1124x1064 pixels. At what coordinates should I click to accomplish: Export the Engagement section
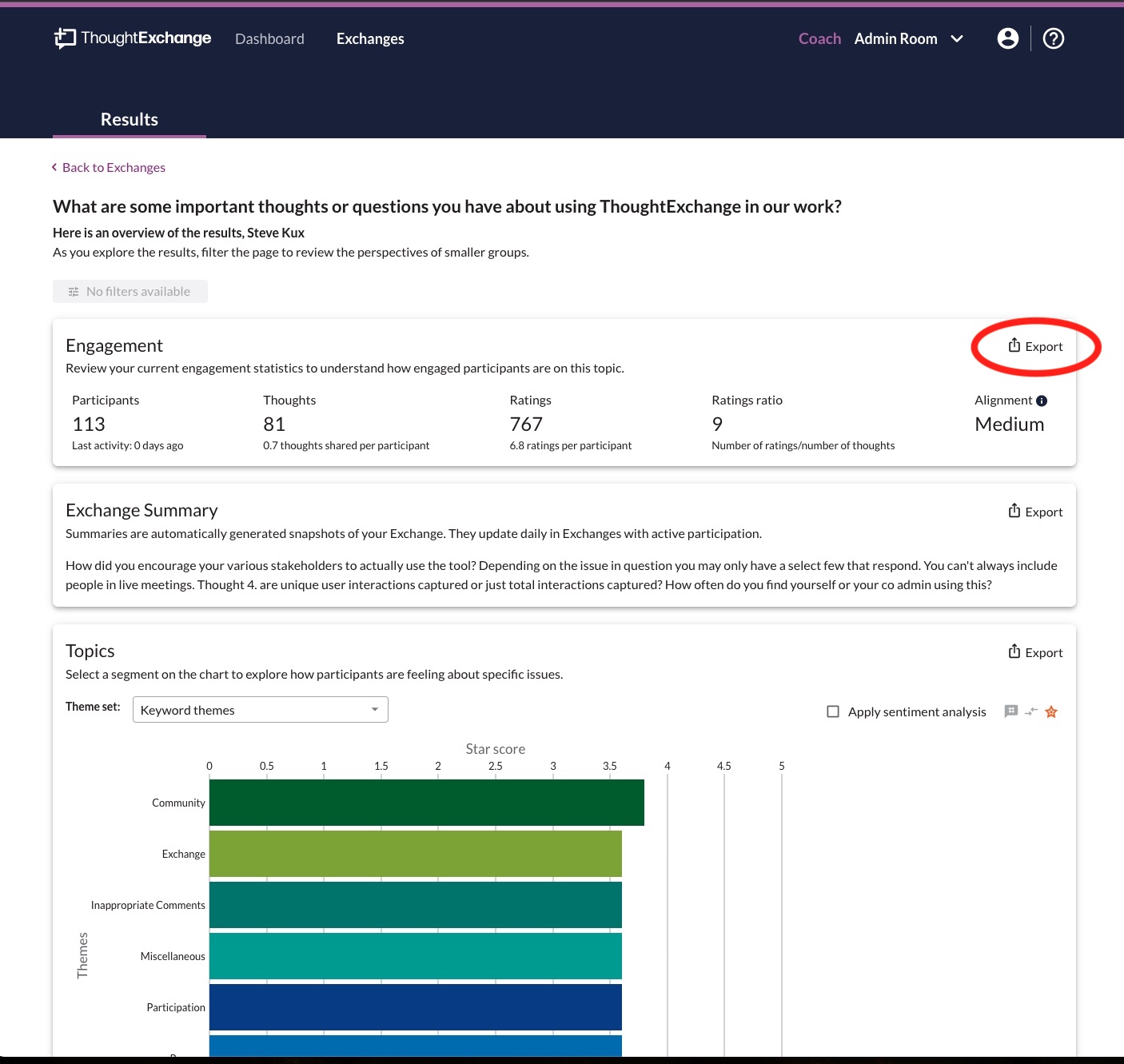(1035, 346)
